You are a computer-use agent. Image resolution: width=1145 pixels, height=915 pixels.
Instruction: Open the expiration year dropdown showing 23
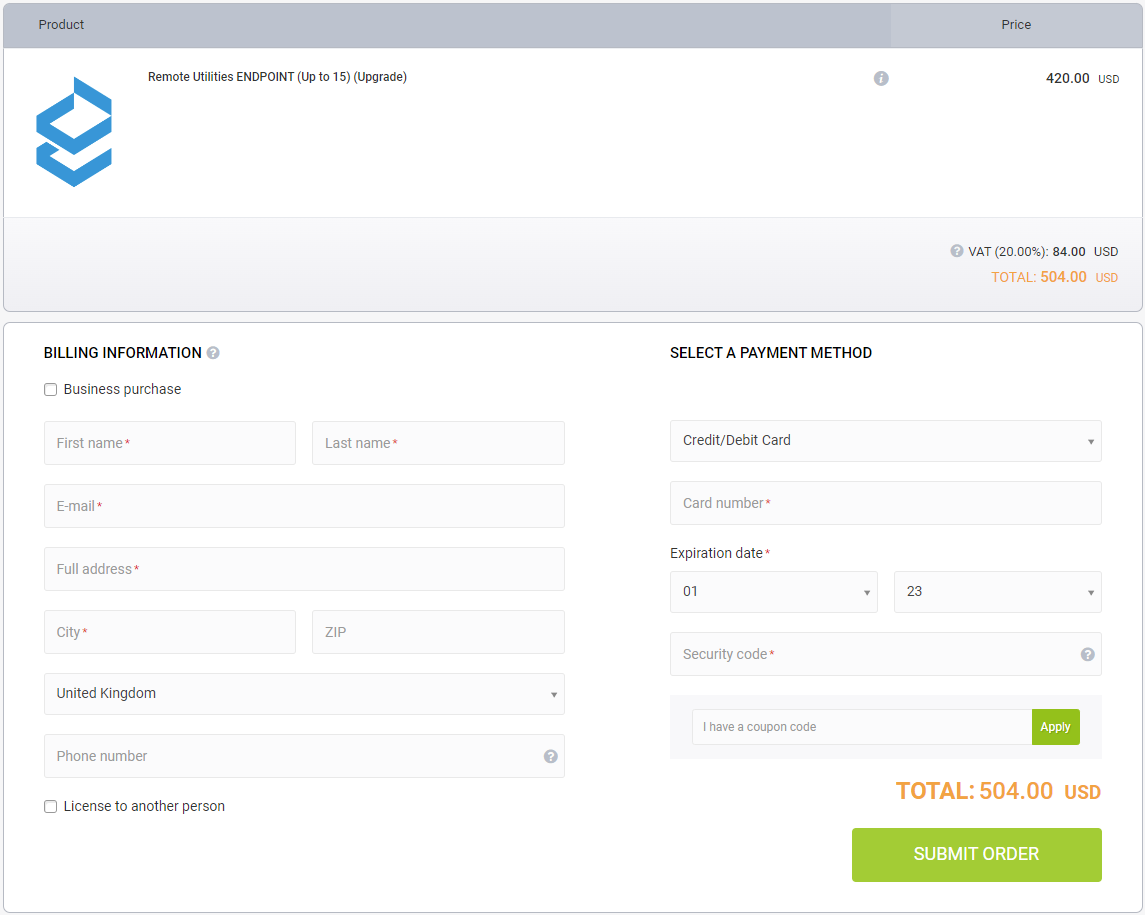(997, 592)
